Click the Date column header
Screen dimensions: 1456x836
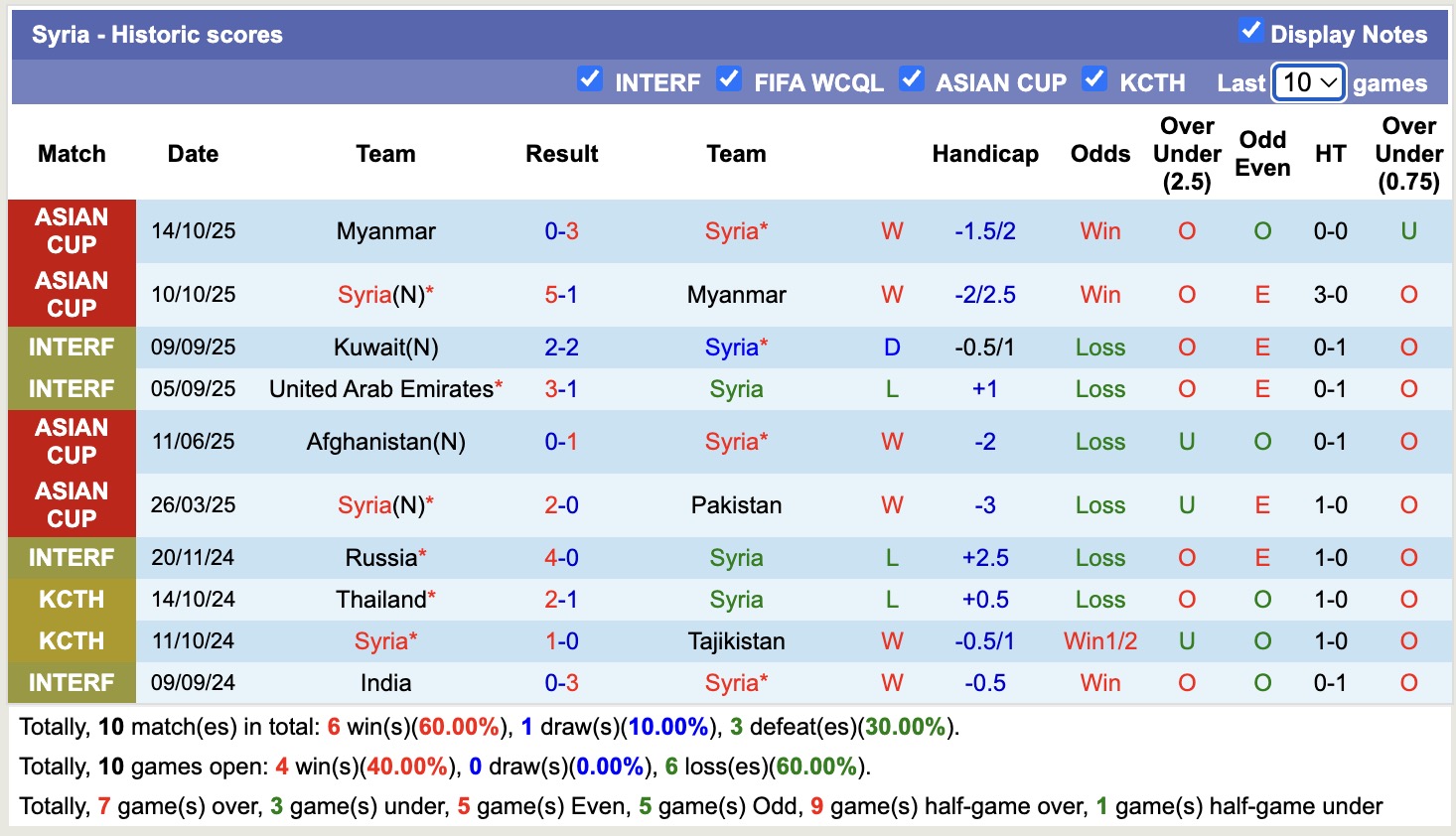coord(193,154)
